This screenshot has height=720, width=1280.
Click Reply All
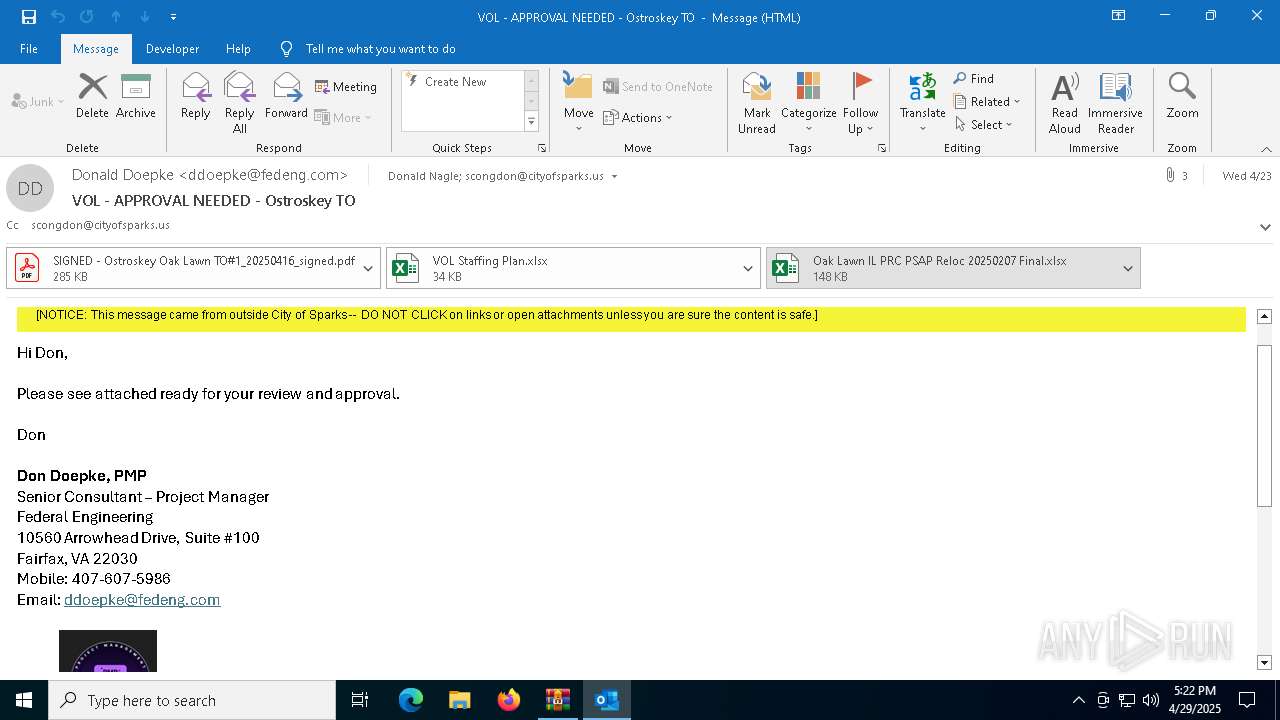[x=239, y=102]
